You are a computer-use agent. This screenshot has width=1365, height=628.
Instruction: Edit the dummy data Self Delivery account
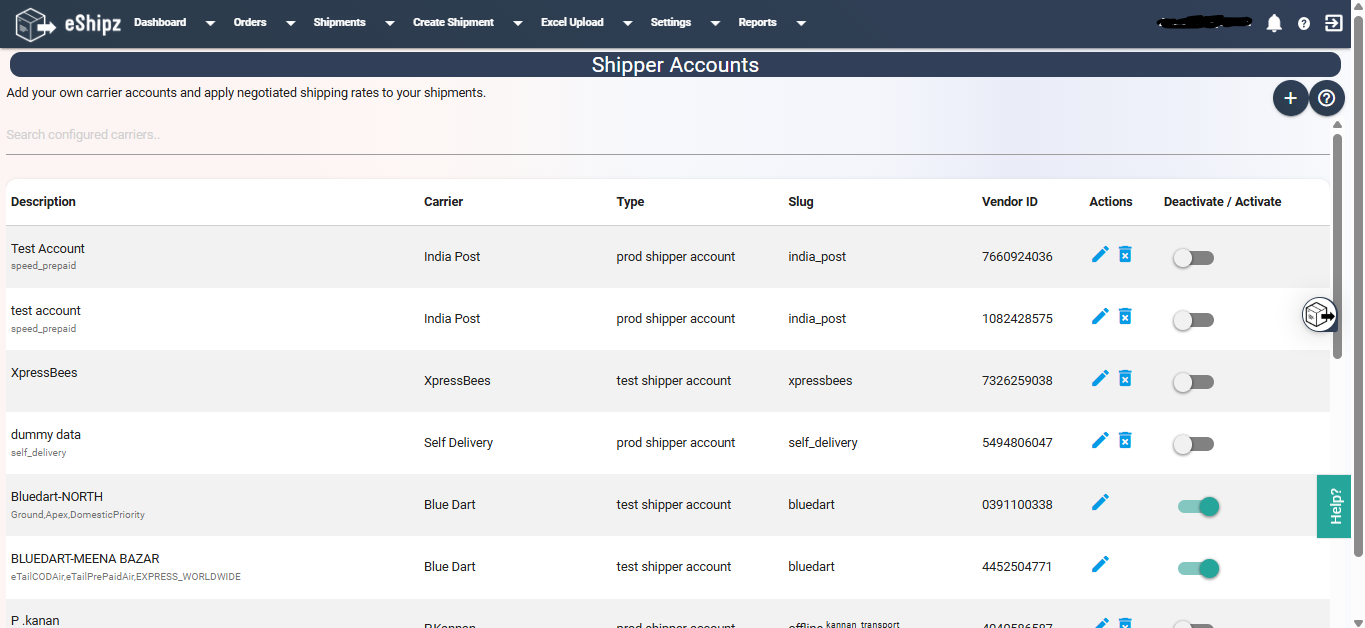coord(1100,440)
